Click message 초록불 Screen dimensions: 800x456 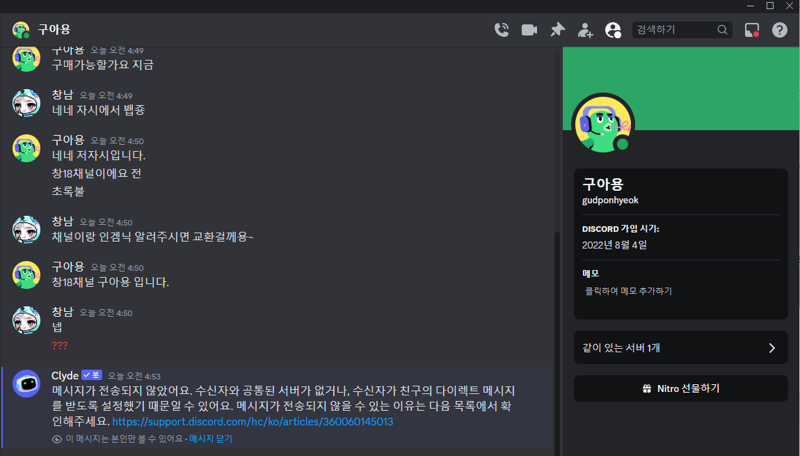(68, 191)
